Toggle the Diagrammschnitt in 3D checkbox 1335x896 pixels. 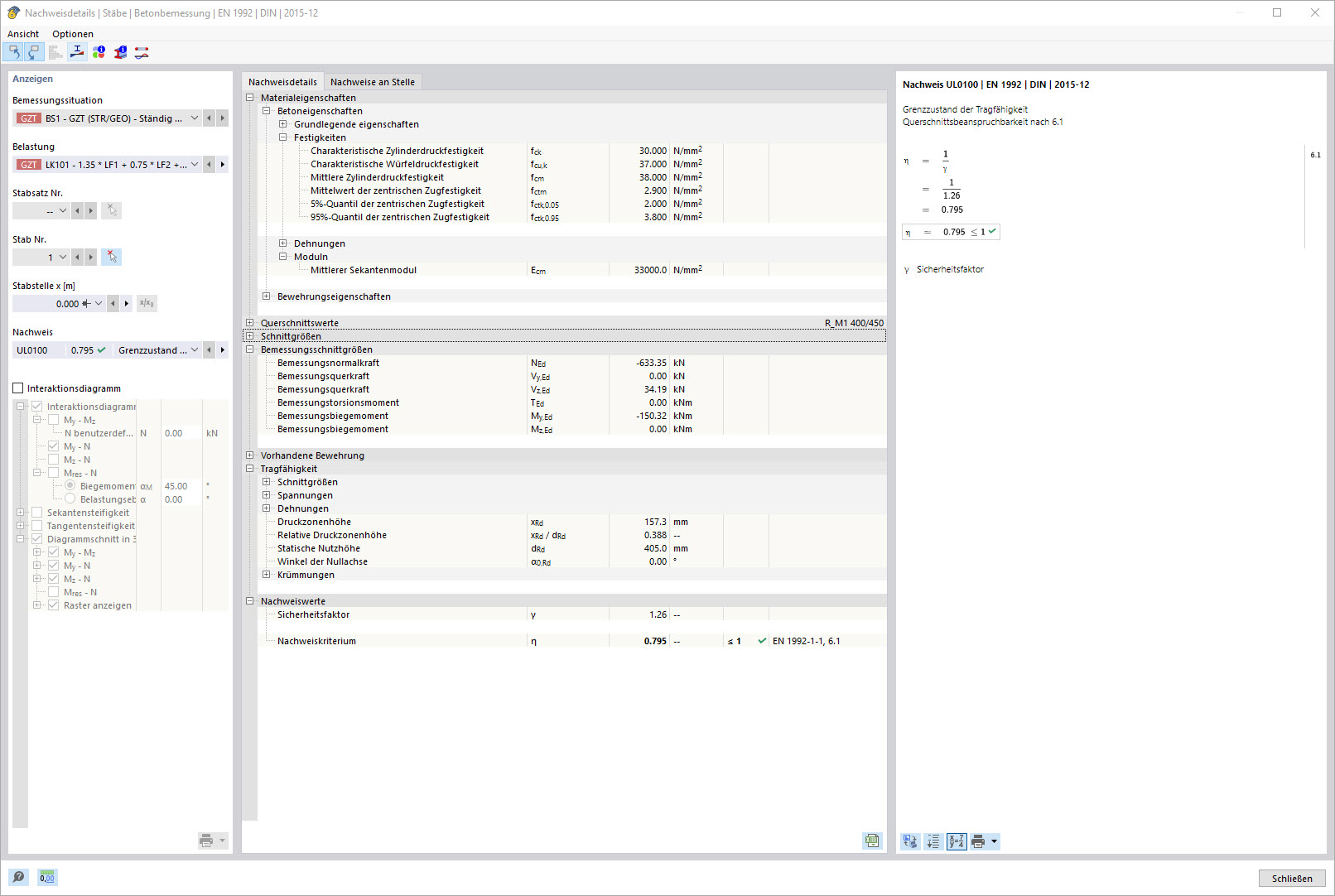37,539
